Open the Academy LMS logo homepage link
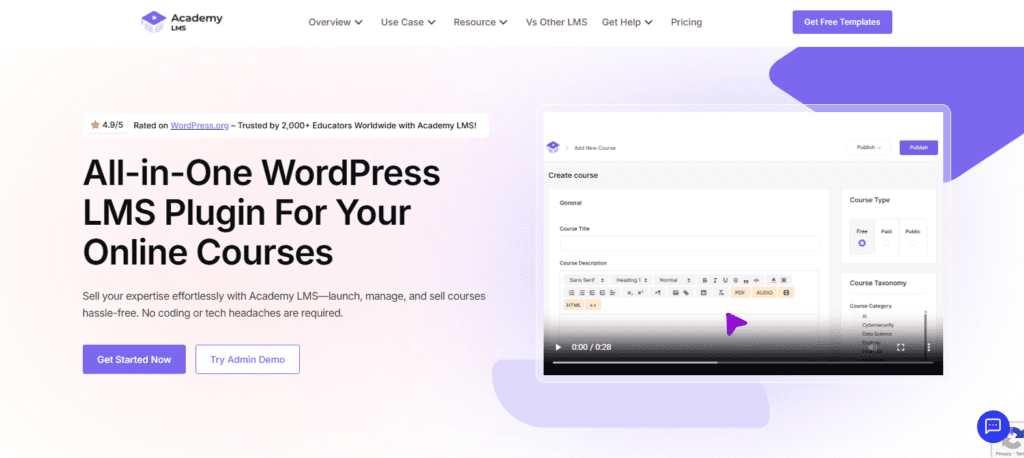 (x=182, y=22)
